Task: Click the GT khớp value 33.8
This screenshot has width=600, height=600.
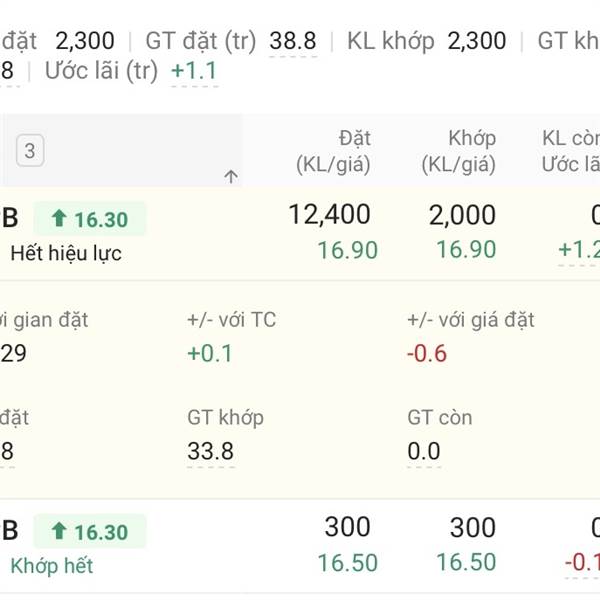Action: [210, 451]
